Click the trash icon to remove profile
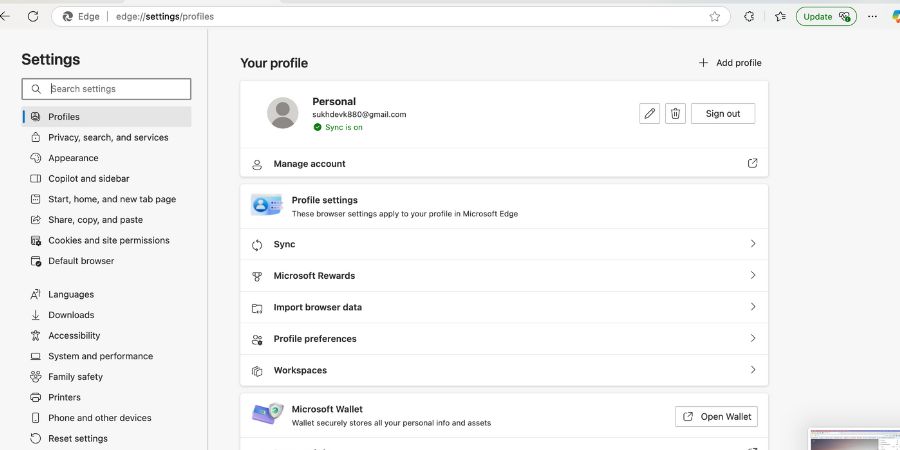 click(676, 114)
